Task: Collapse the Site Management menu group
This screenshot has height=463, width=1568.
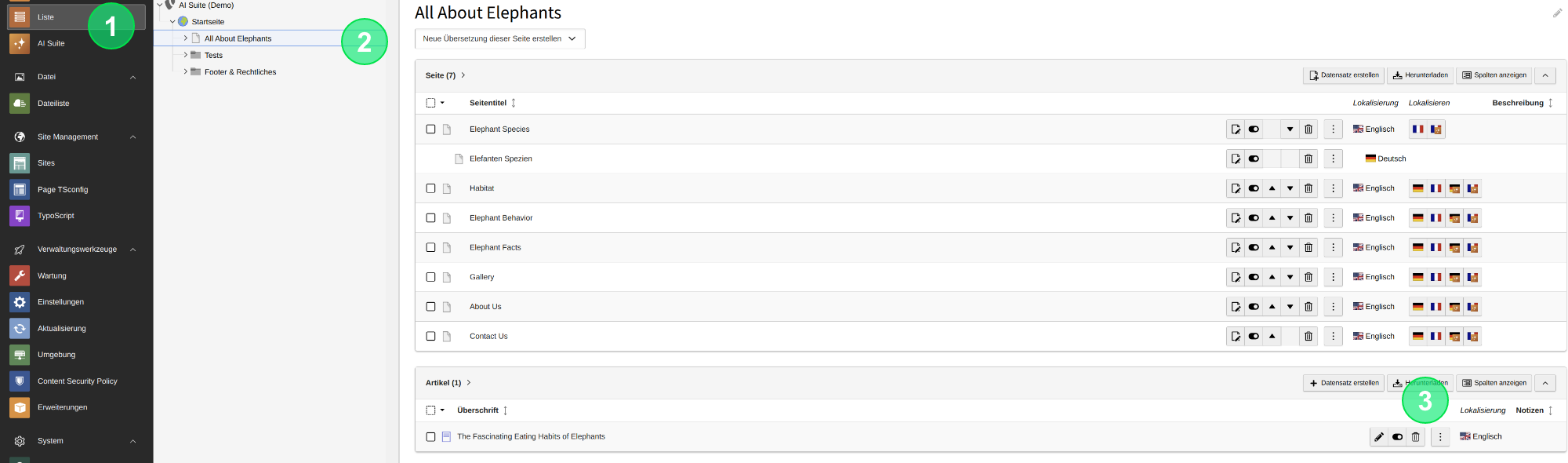Action: click(x=132, y=137)
